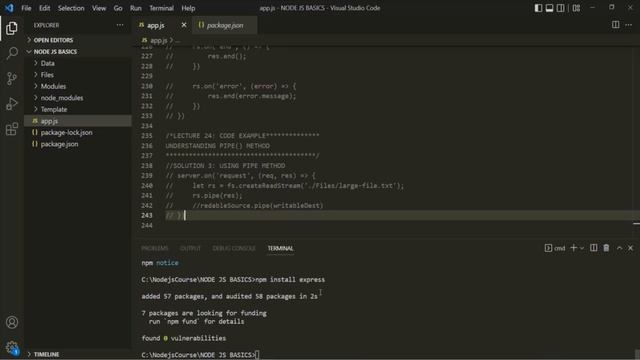
Task: Open Source Control view
Action: click(x=12, y=78)
